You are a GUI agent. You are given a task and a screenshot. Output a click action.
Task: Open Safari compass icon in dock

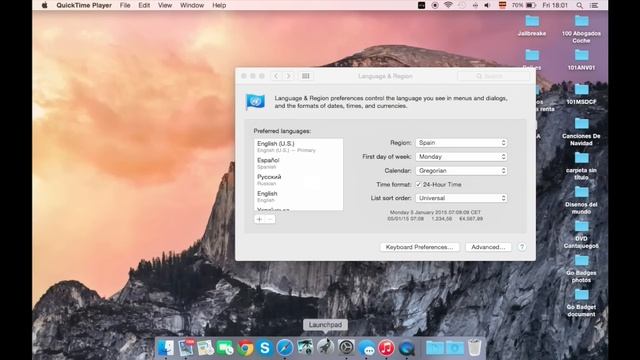pyautogui.click(x=285, y=348)
